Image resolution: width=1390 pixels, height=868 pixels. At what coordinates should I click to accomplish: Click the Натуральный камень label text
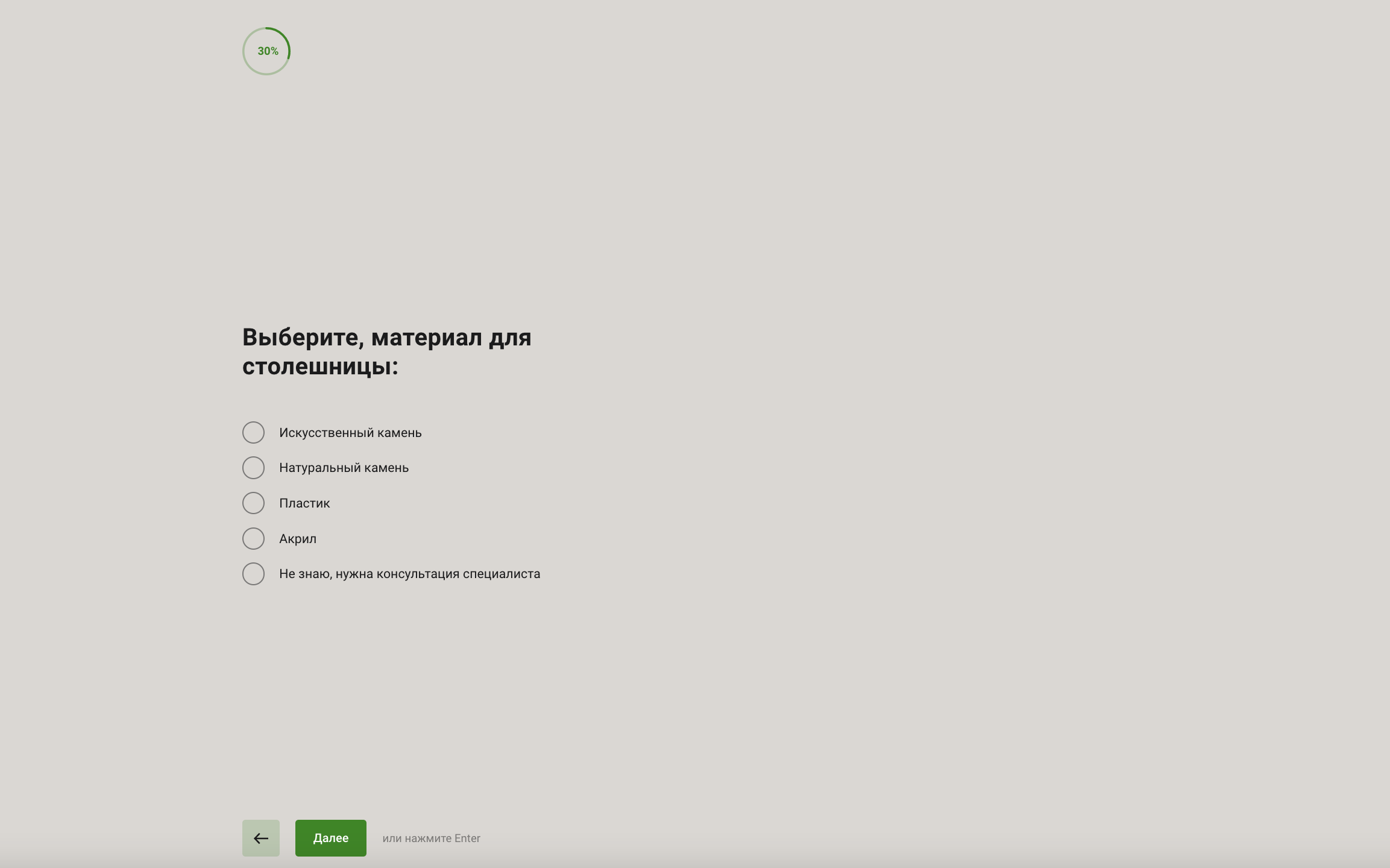pos(344,468)
